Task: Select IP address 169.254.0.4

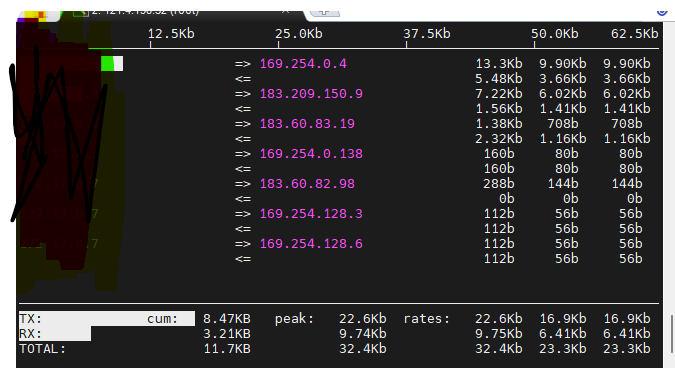Action: [x=303, y=64]
